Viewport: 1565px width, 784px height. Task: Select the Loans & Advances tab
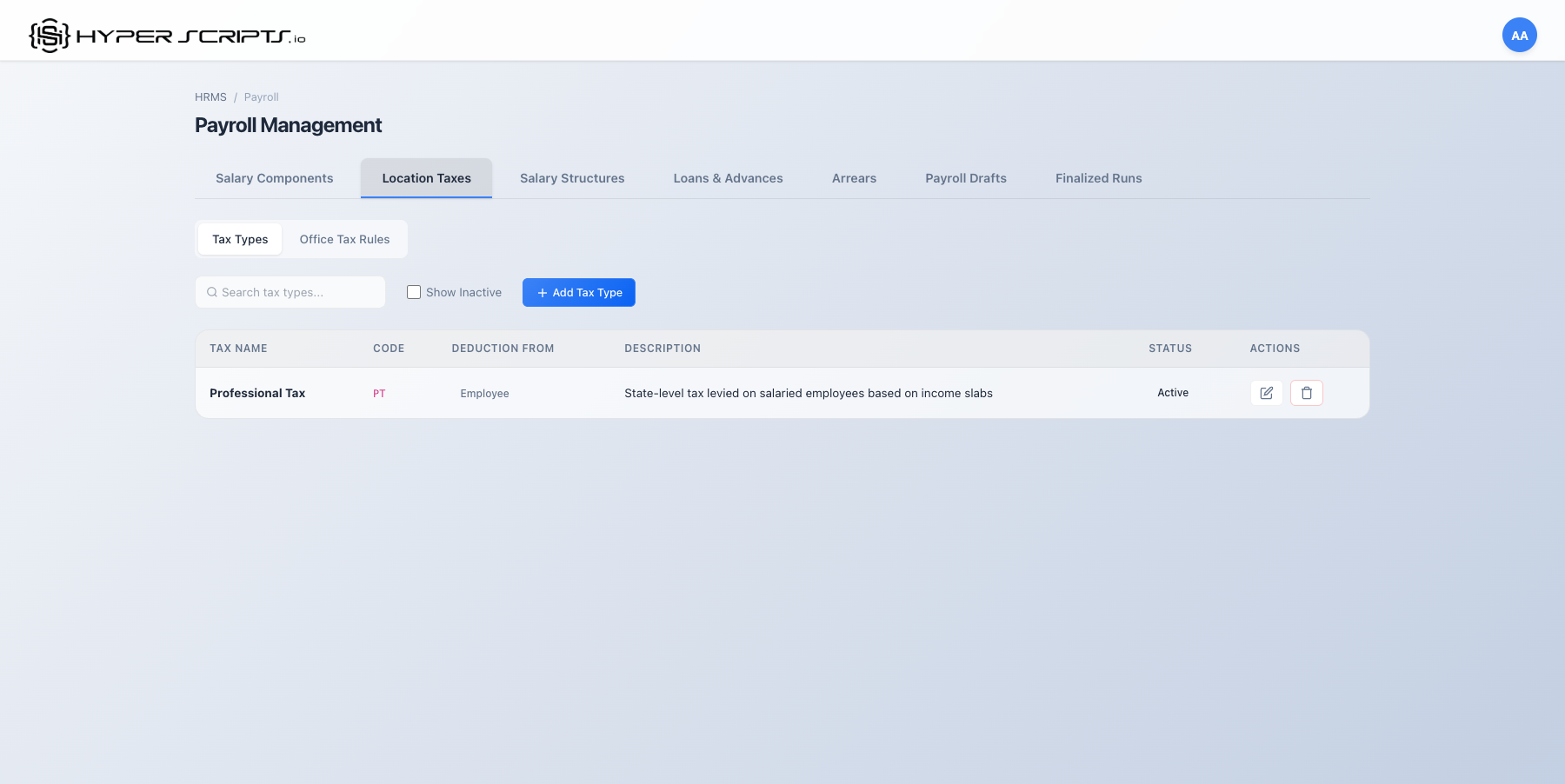(x=728, y=178)
